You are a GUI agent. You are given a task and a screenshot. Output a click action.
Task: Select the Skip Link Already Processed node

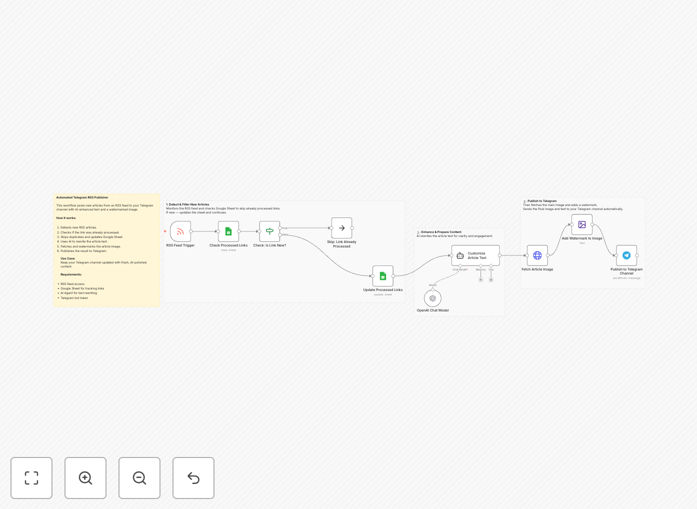click(x=341, y=228)
